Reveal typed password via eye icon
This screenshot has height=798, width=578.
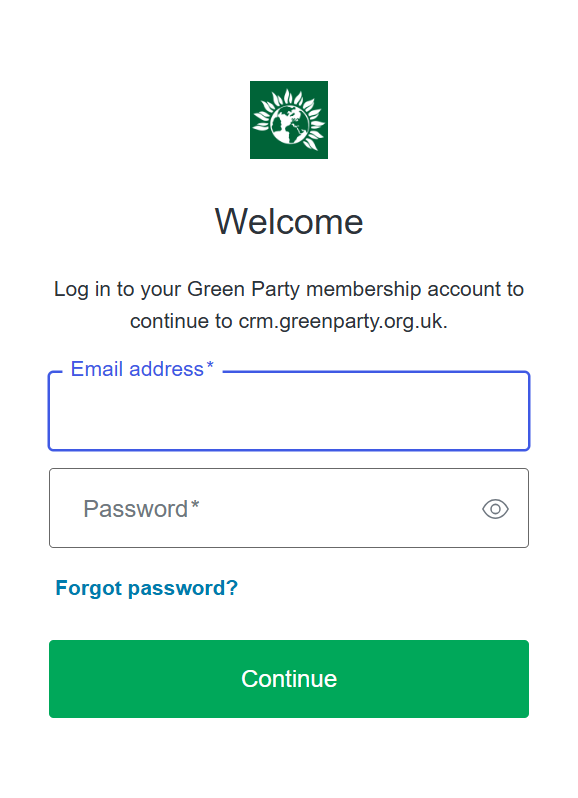click(495, 508)
